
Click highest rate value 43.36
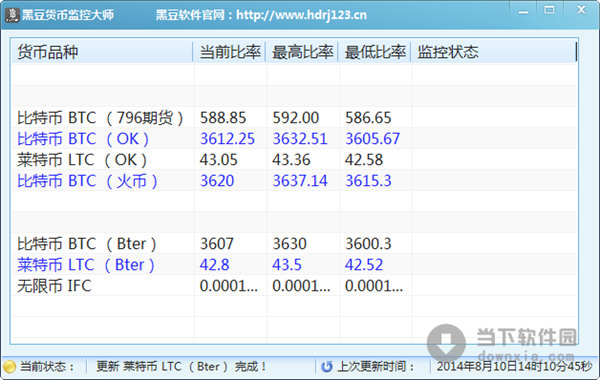[x=291, y=160]
